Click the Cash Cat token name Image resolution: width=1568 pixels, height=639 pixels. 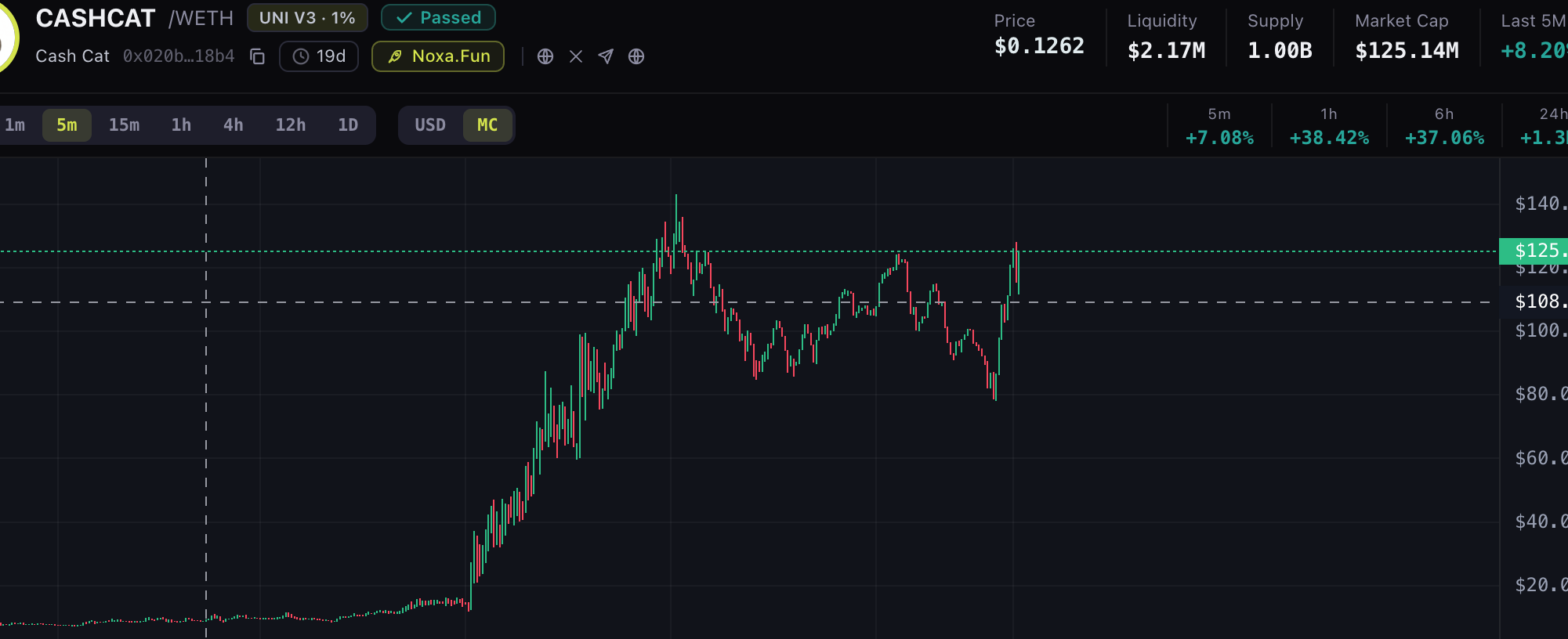point(73,56)
